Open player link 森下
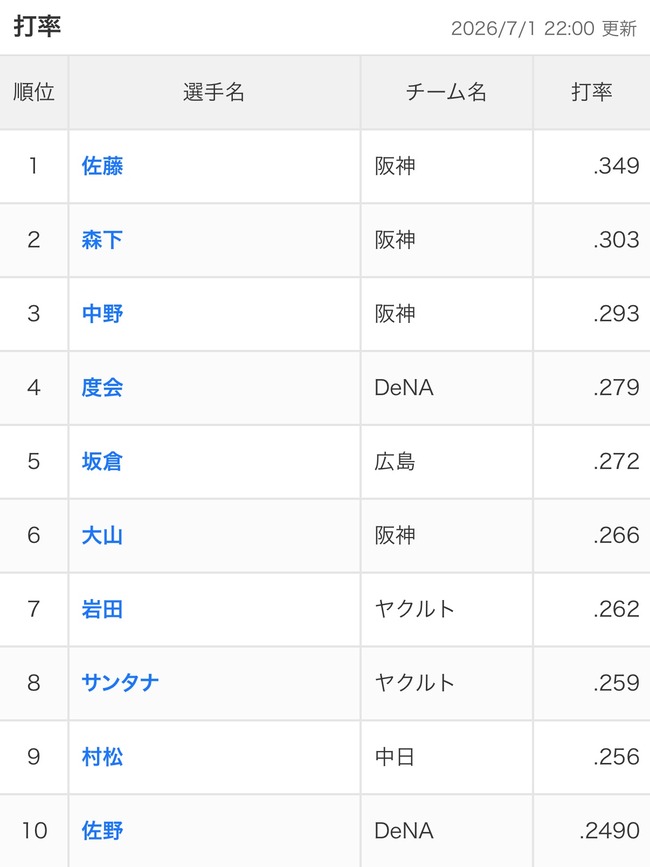The height and width of the screenshot is (867, 650). 102,240
